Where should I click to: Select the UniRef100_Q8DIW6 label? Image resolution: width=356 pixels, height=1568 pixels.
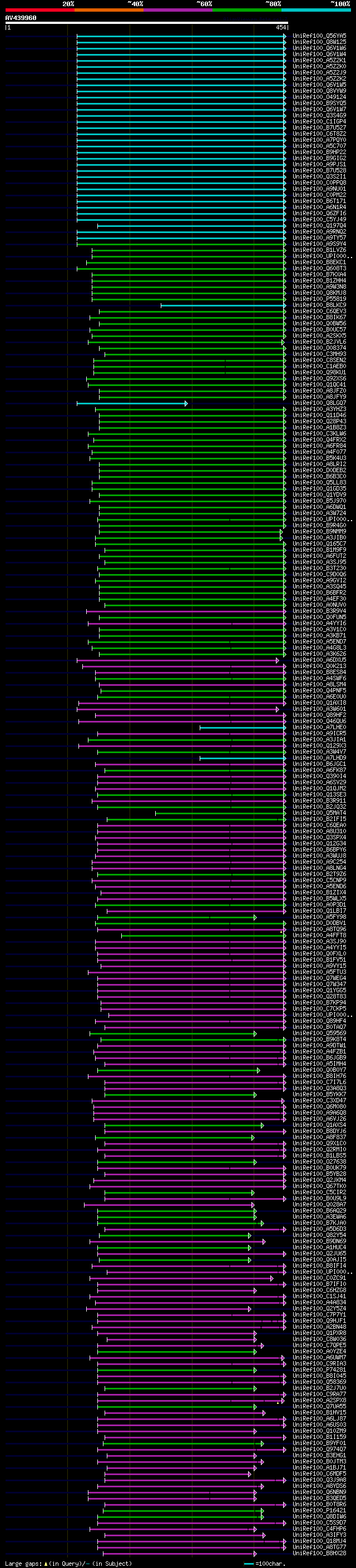[319, 1517]
